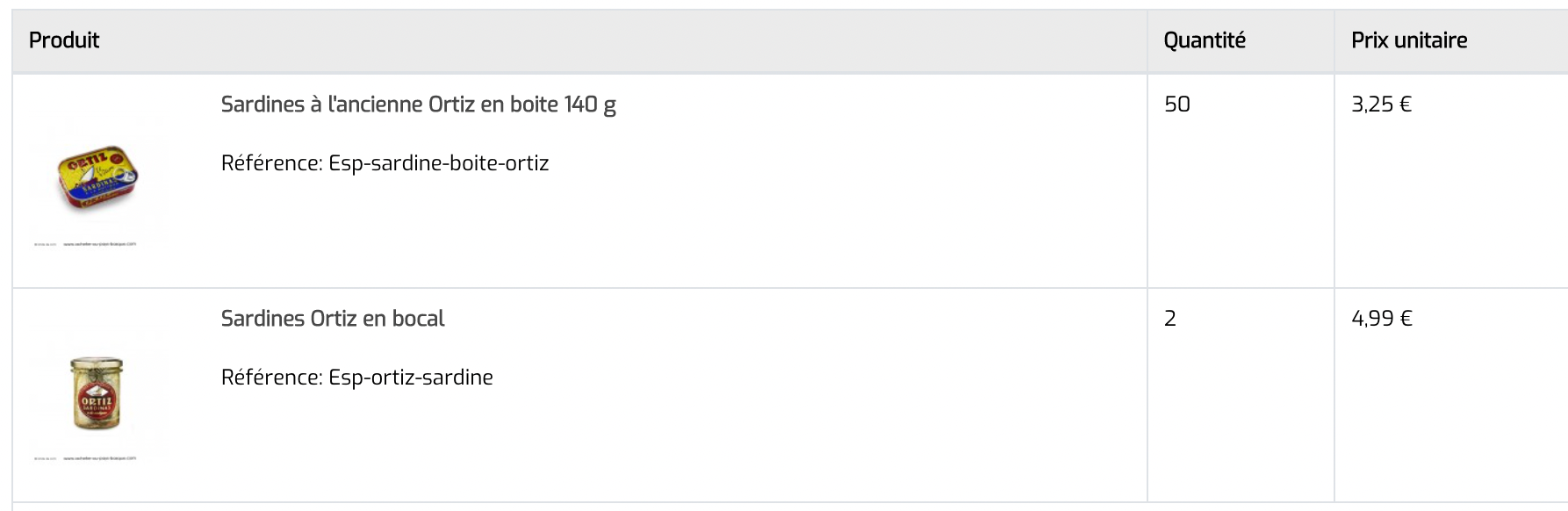
Task: Open Sardines à l'ancienne Ortiz en boite product
Action: point(418,104)
